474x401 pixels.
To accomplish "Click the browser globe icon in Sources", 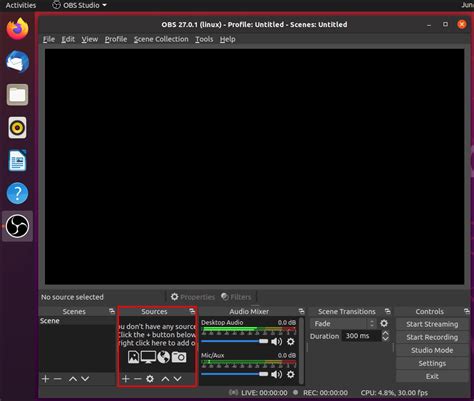I will click(x=164, y=357).
